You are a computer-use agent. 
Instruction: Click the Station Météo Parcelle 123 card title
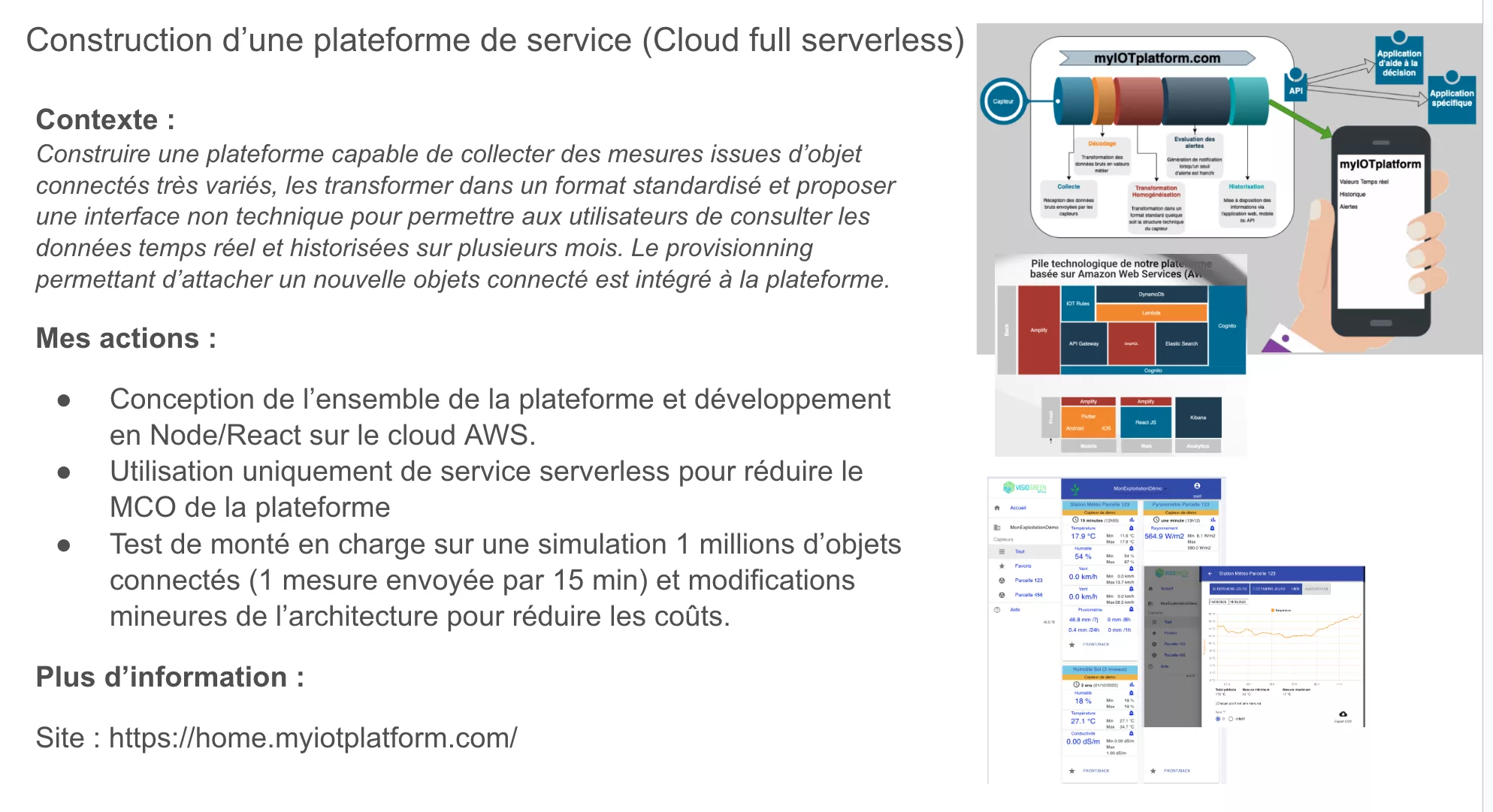1099,505
